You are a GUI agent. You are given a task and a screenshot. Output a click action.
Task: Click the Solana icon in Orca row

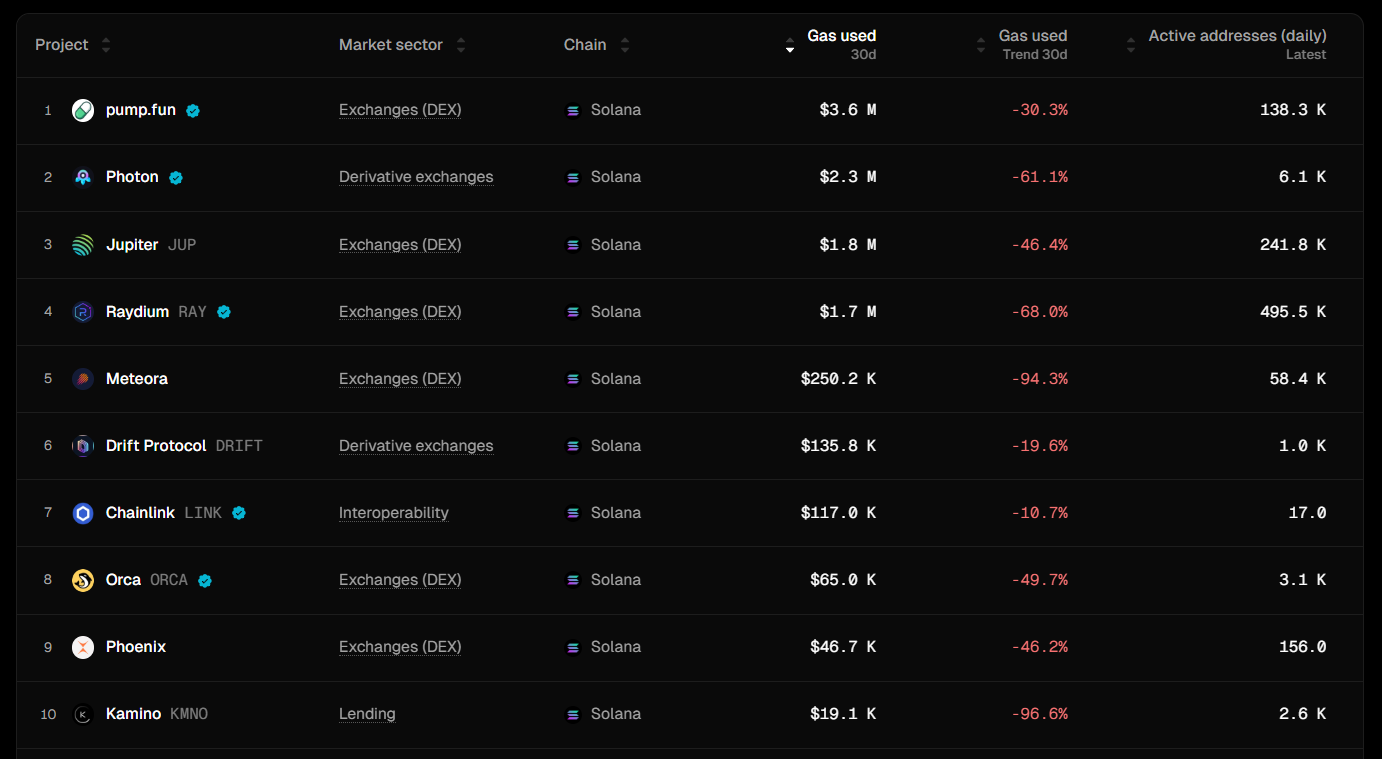pos(573,580)
